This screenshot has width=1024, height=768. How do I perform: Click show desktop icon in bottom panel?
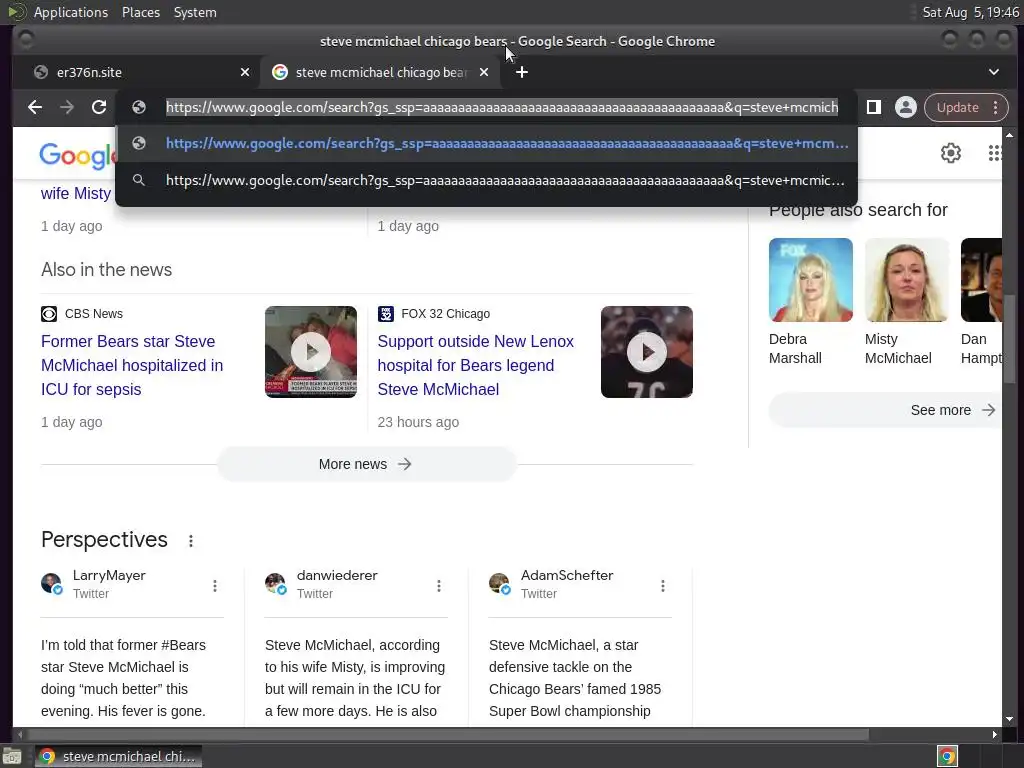tap(12, 756)
